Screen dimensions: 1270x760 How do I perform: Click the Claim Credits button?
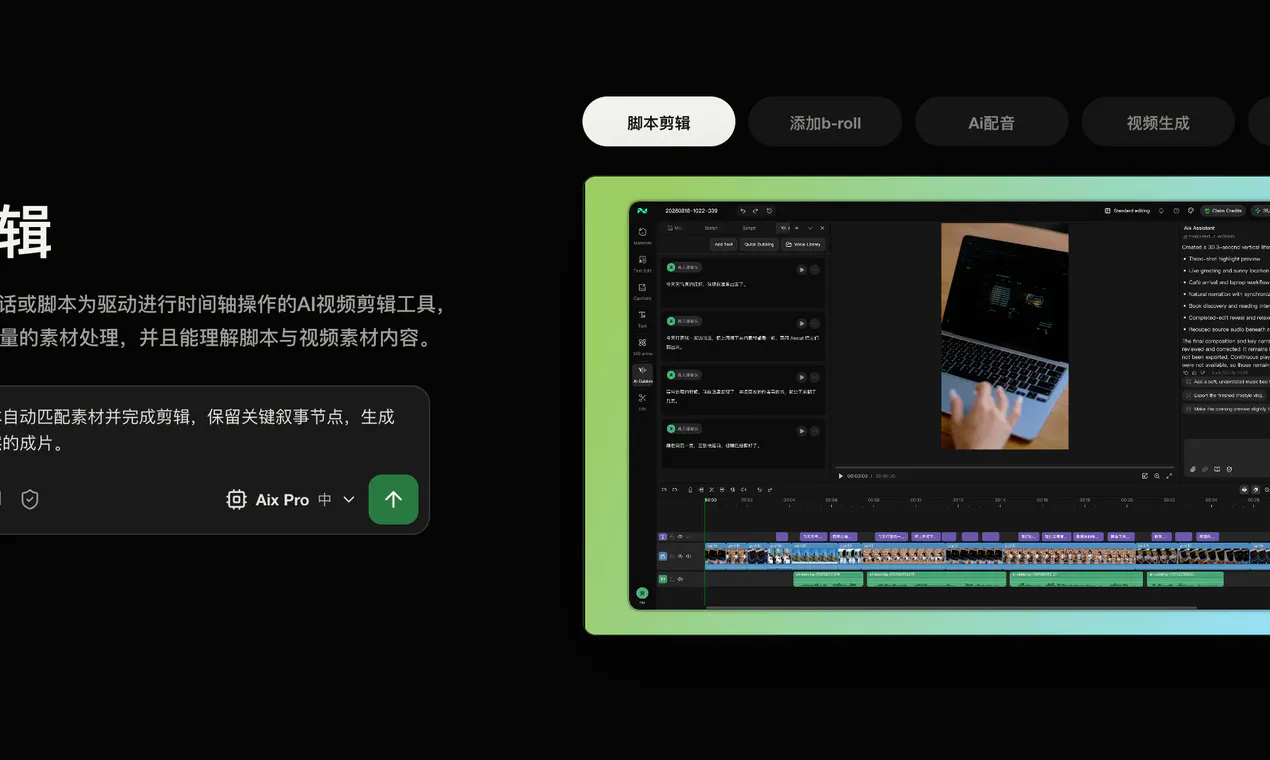pos(1223,211)
